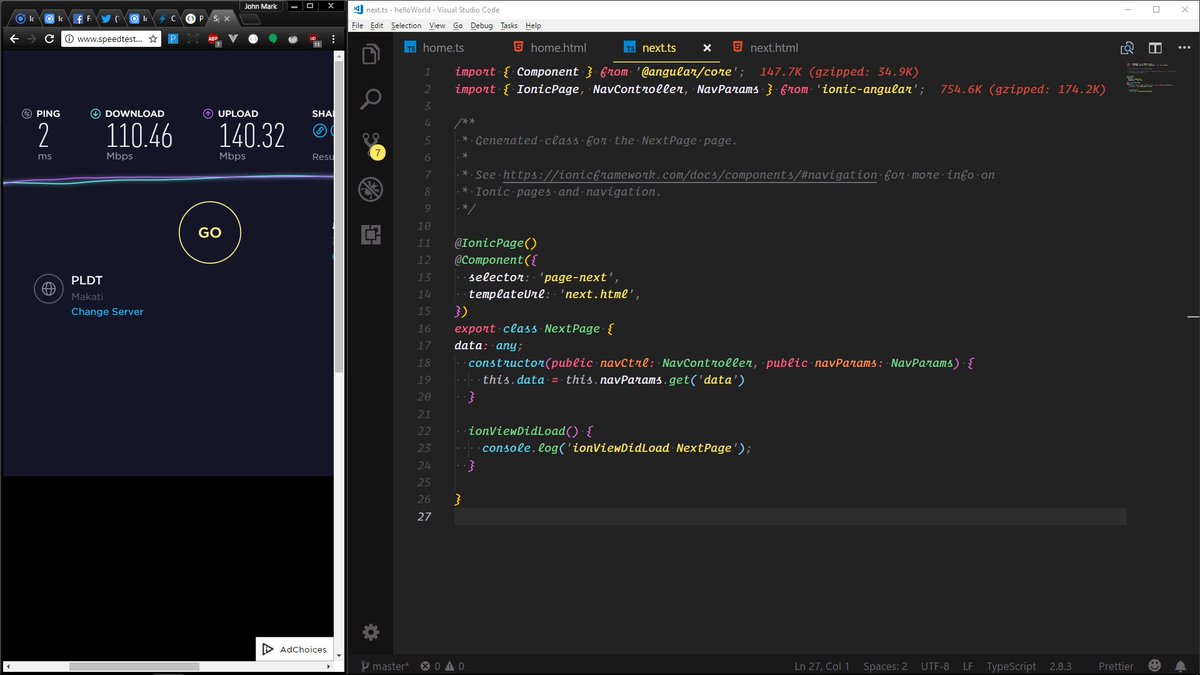Open the View menu in VS Code

pyautogui.click(x=437, y=25)
